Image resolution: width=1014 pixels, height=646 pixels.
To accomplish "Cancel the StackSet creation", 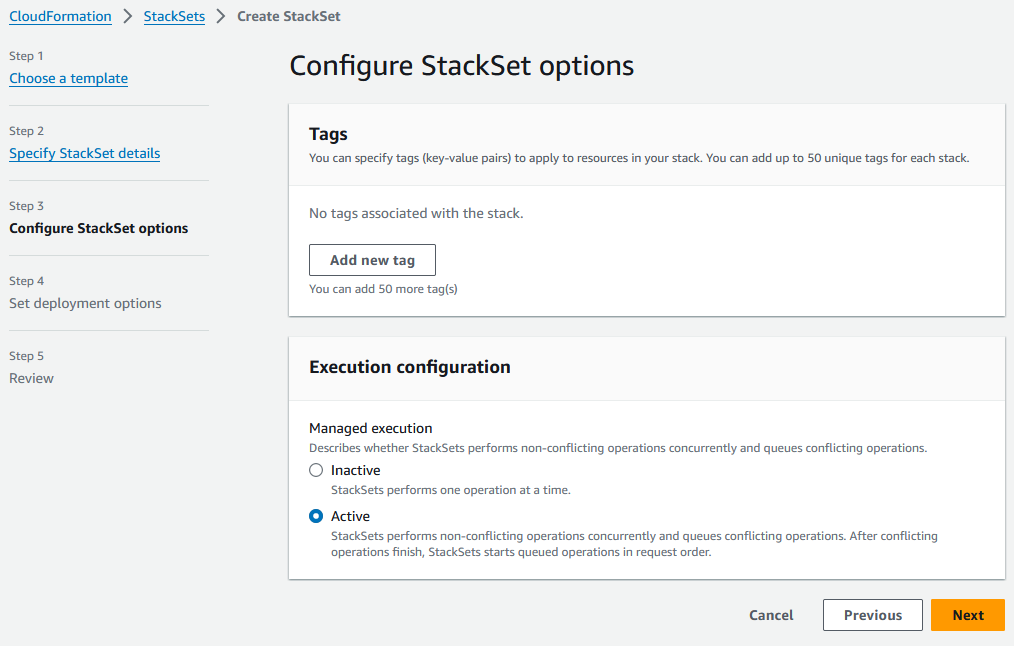I will tap(771, 616).
